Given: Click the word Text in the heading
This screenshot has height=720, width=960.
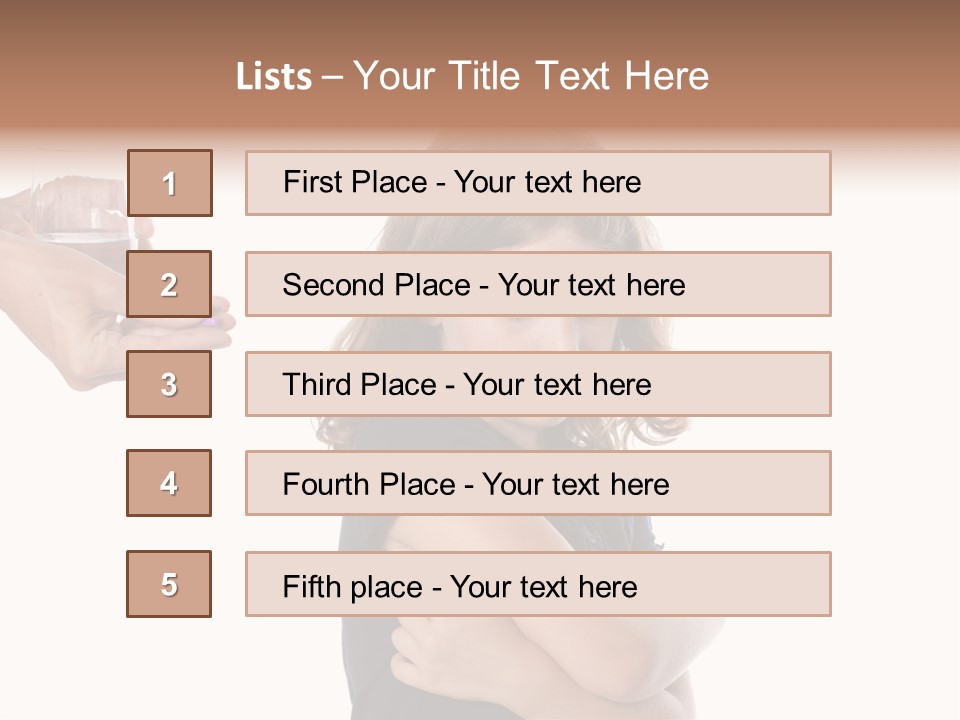Looking at the screenshot, I should pos(572,77).
